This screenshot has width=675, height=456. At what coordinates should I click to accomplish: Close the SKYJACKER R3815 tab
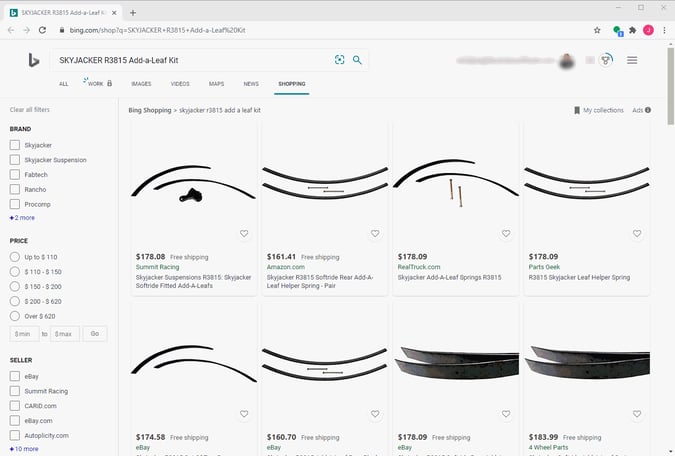point(114,13)
